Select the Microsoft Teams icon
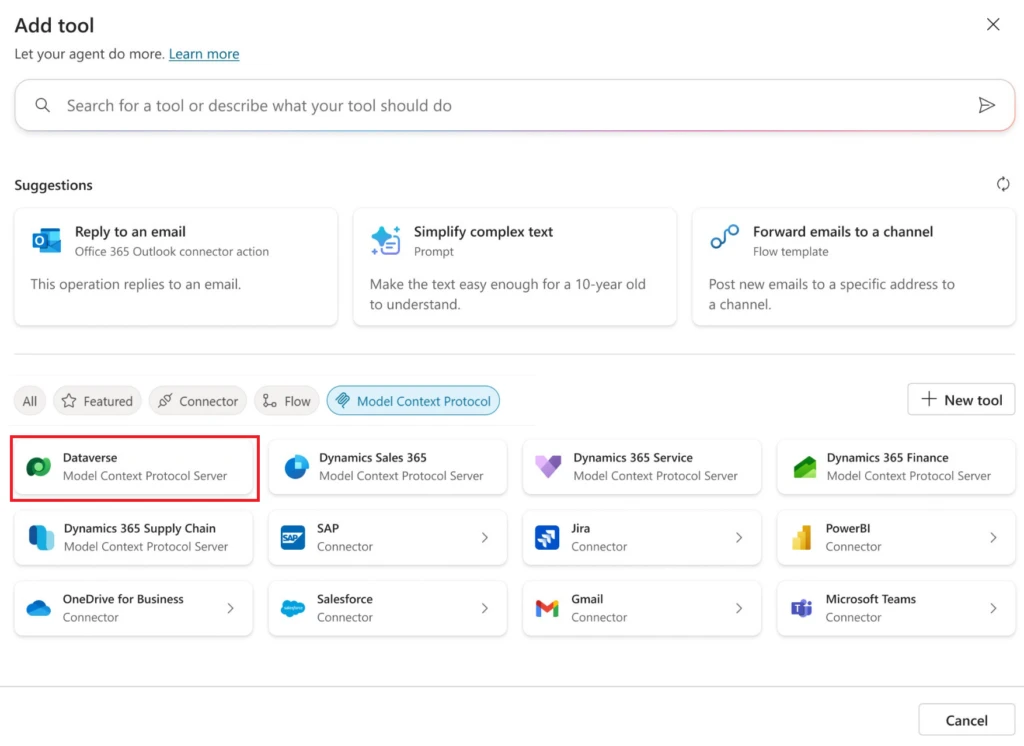The image size is (1024, 746). point(801,608)
